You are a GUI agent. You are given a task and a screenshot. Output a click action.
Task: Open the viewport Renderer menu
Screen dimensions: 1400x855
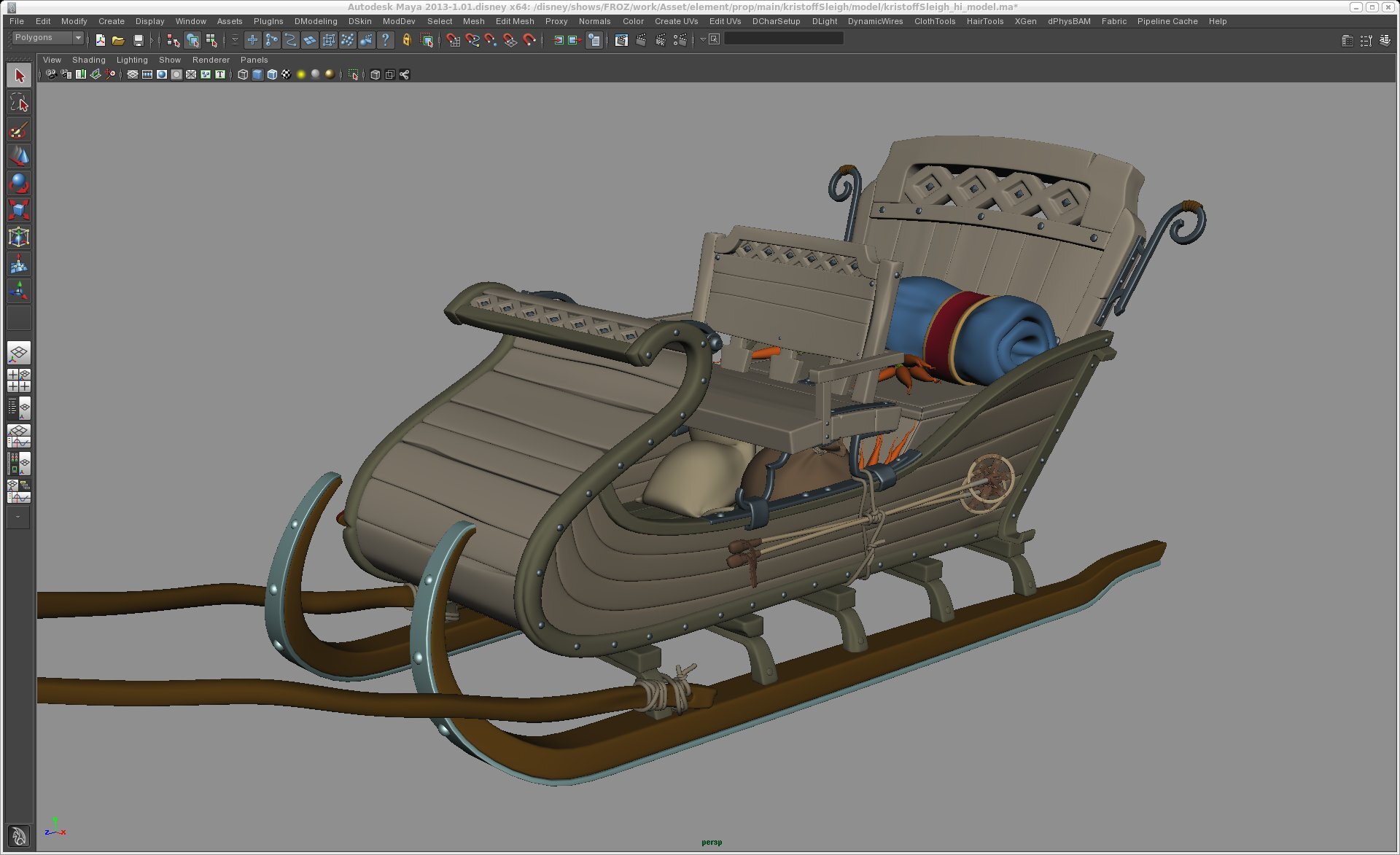[211, 60]
